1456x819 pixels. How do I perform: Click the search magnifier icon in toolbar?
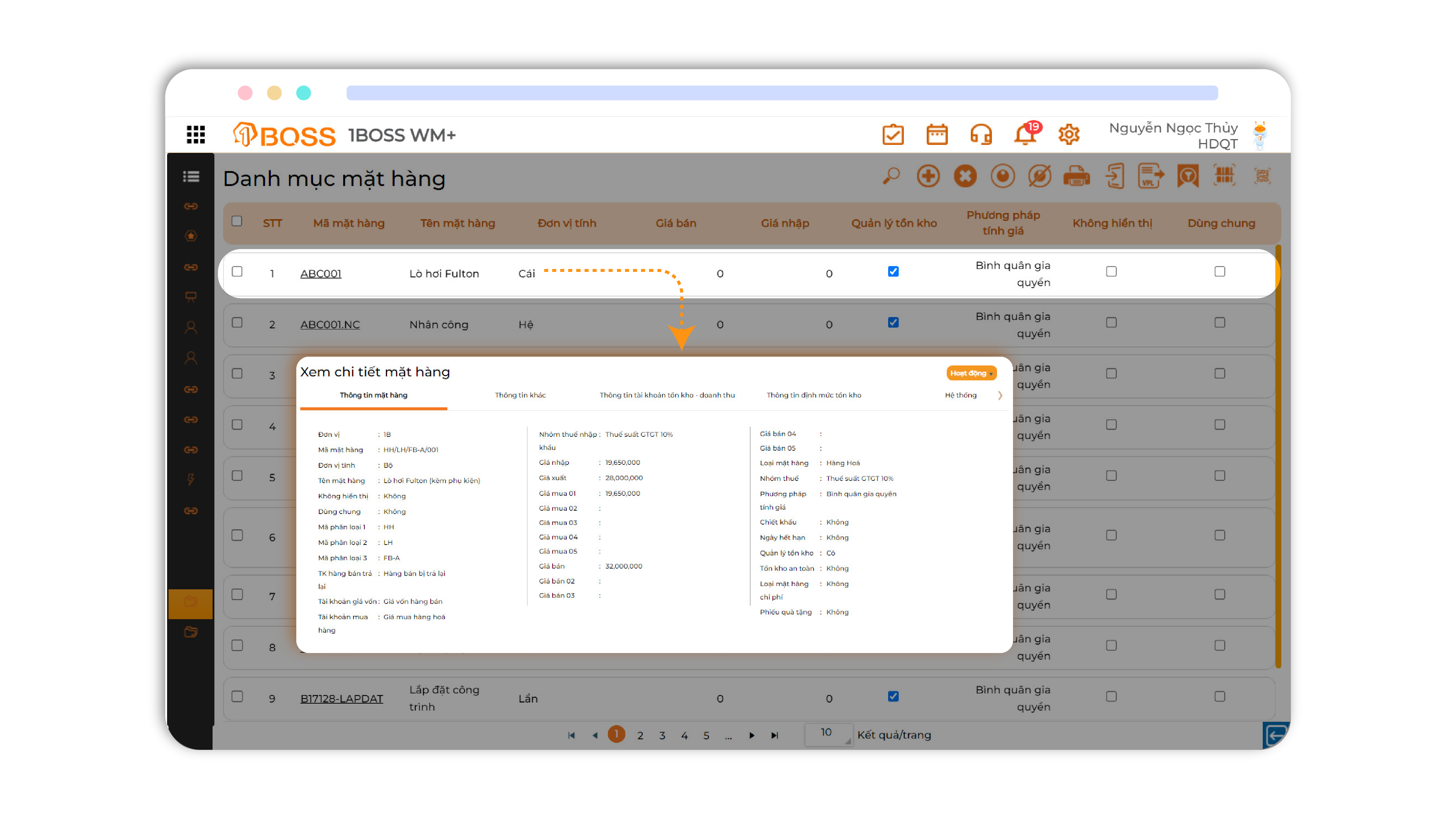(x=891, y=176)
